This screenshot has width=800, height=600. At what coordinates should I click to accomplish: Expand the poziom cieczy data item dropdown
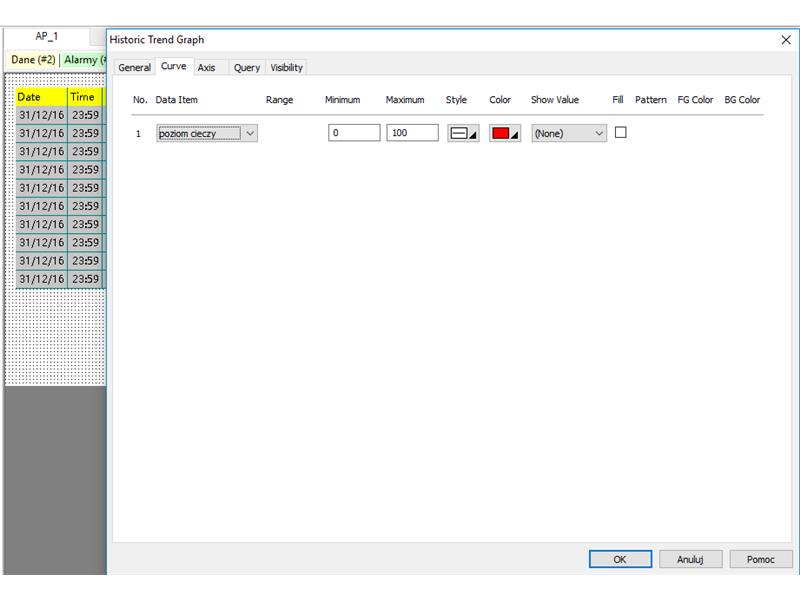pyautogui.click(x=250, y=133)
